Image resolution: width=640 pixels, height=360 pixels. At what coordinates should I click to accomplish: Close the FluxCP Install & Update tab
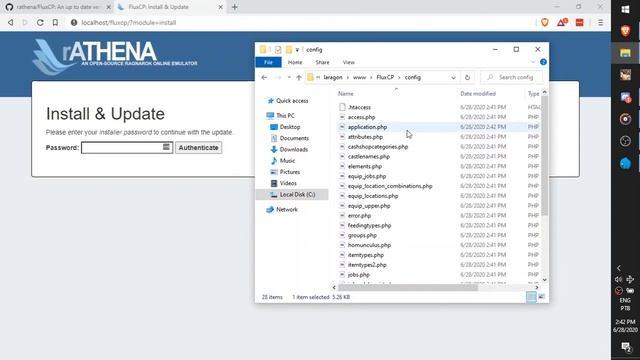[x=220, y=7]
